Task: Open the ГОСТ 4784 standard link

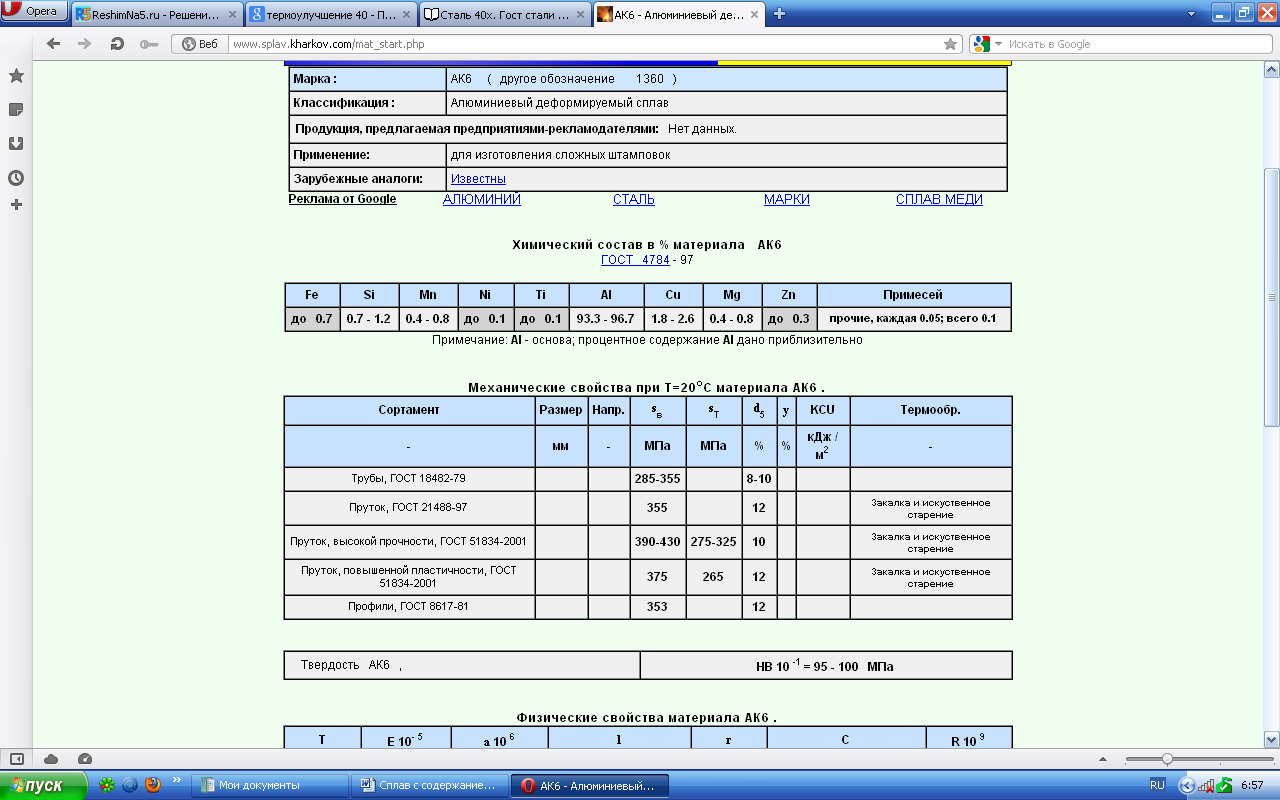Action: [635, 260]
